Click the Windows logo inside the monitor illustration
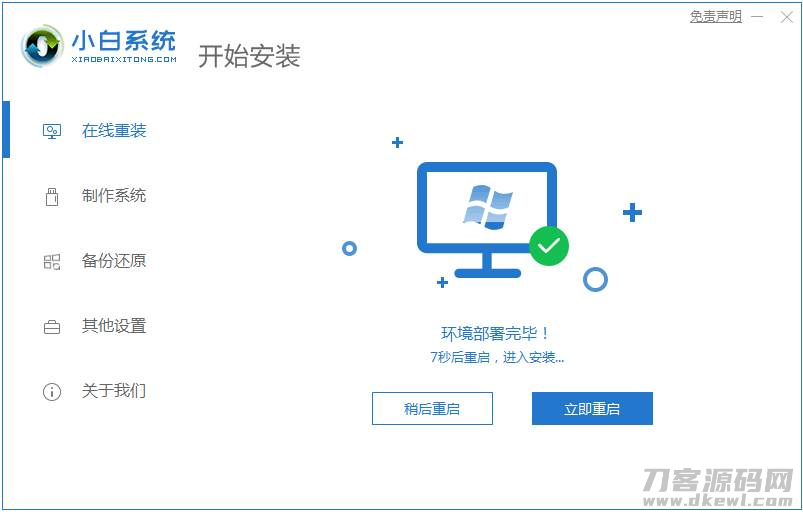The height and width of the screenshot is (512, 803). click(488, 207)
